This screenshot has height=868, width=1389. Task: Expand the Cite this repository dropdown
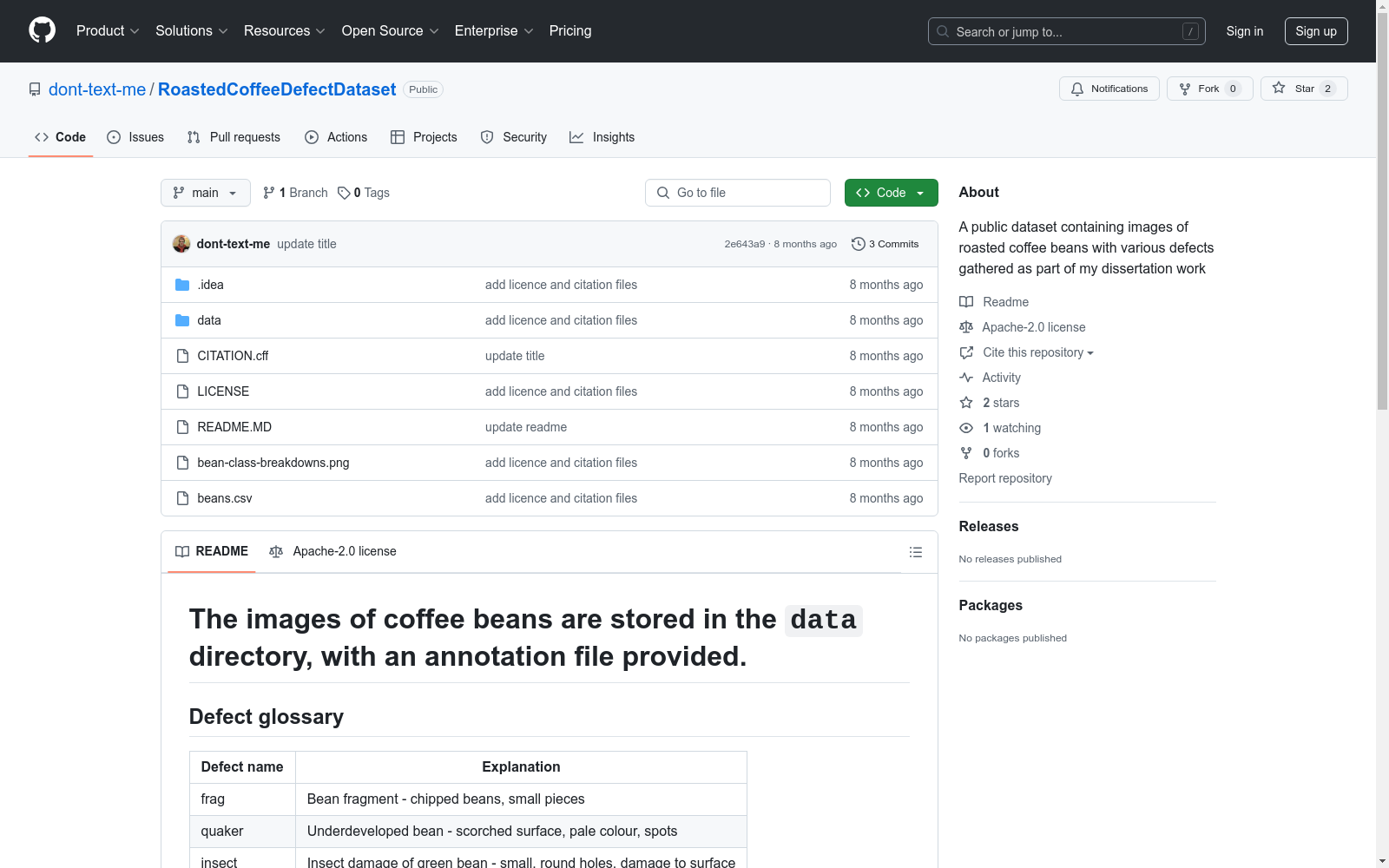[1027, 352]
